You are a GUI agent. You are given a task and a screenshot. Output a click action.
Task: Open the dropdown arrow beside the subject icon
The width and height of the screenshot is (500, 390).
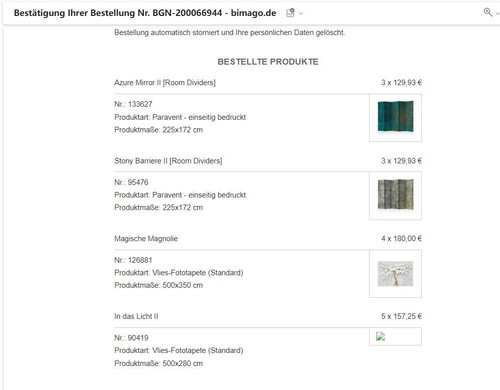coord(301,14)
